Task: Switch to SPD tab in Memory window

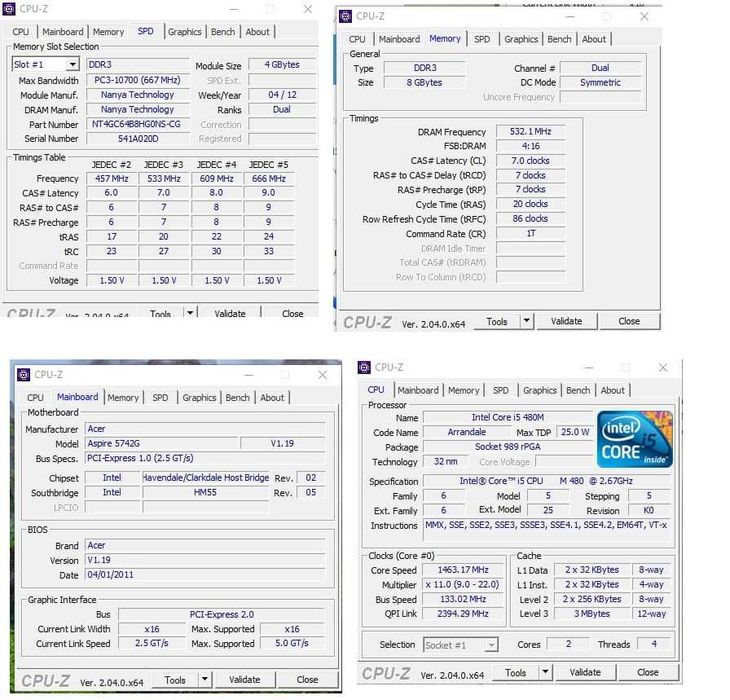Action: click(482, 39)
